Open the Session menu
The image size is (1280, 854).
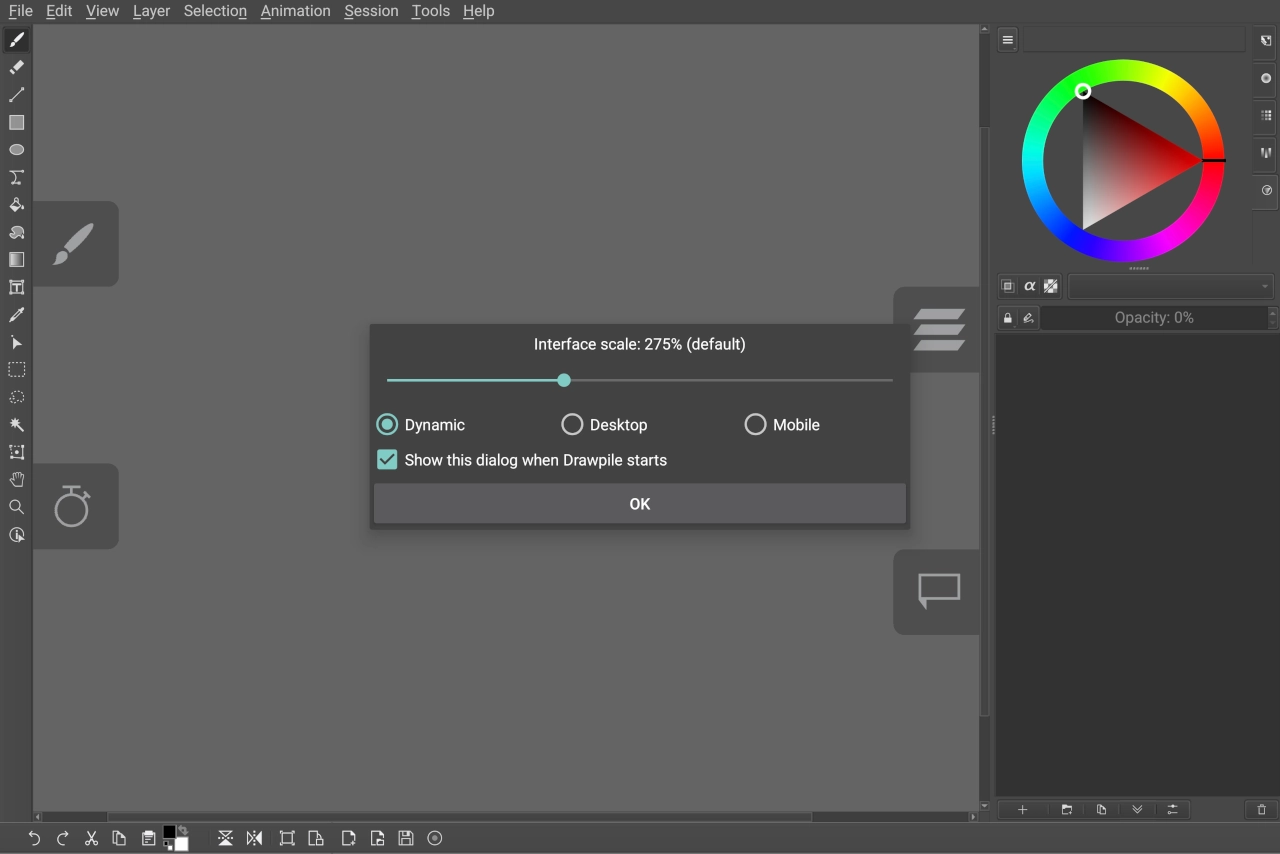[371, 11]
